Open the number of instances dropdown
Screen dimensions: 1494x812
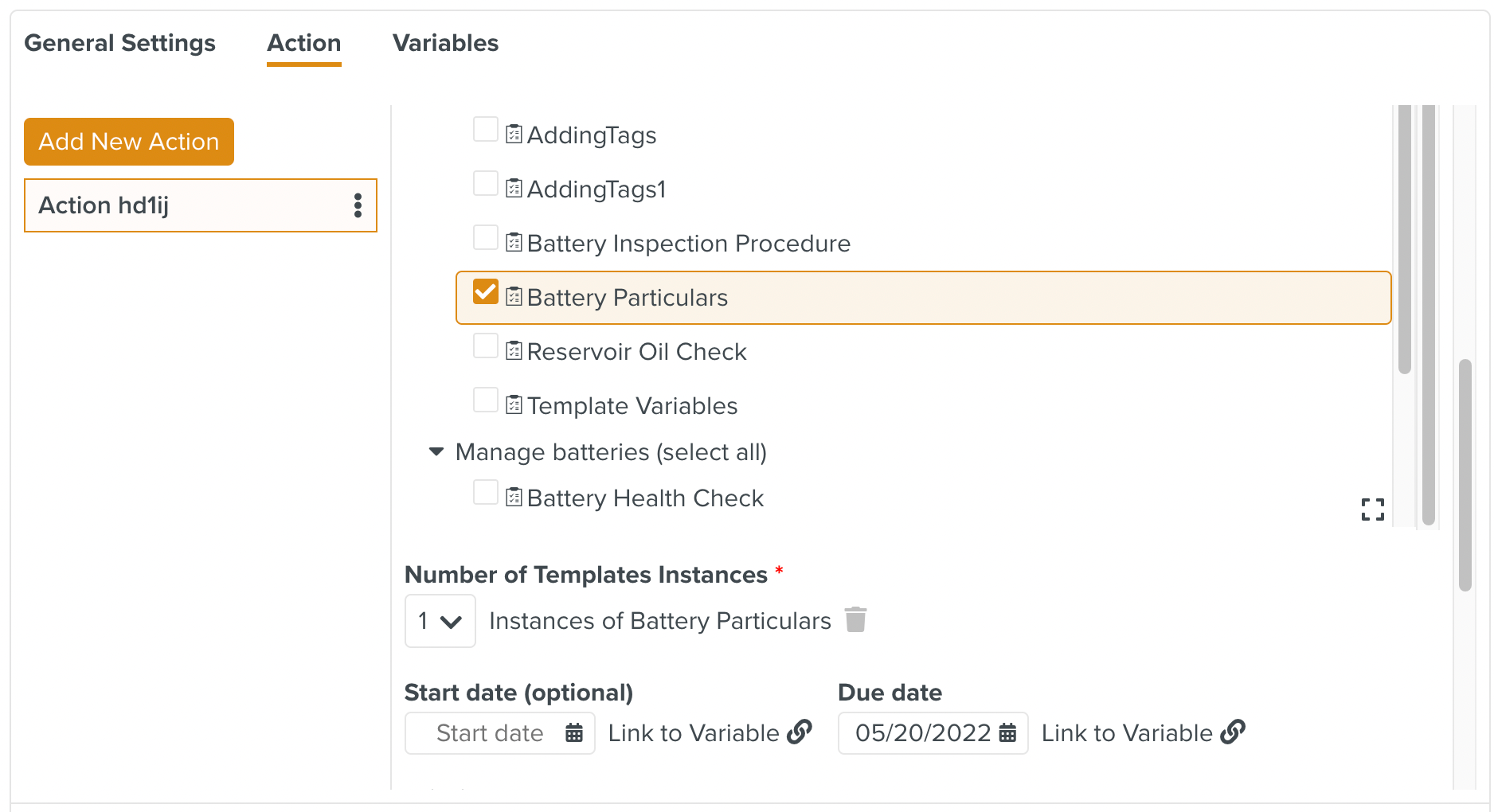440,621
